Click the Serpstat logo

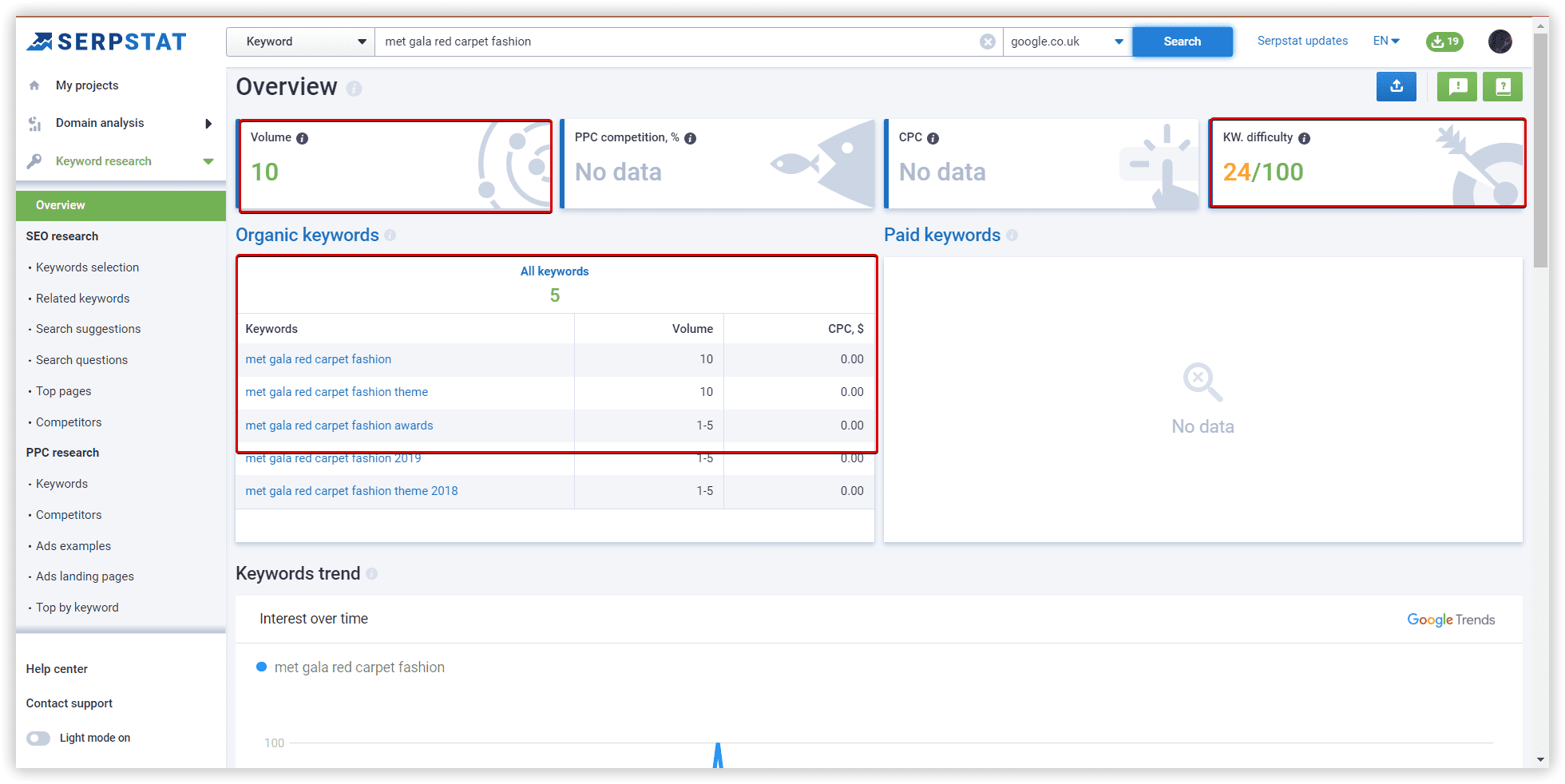coord(106,42)
